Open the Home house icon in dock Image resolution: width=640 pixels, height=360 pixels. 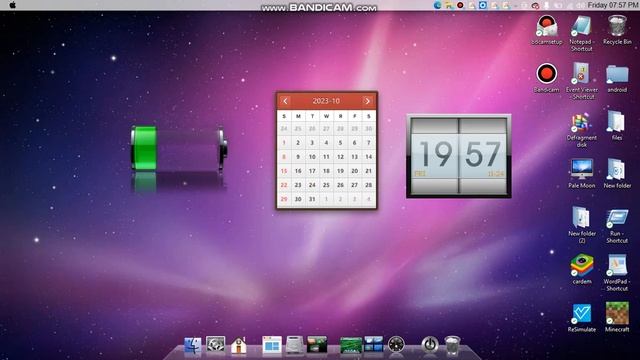click(239, 345)
